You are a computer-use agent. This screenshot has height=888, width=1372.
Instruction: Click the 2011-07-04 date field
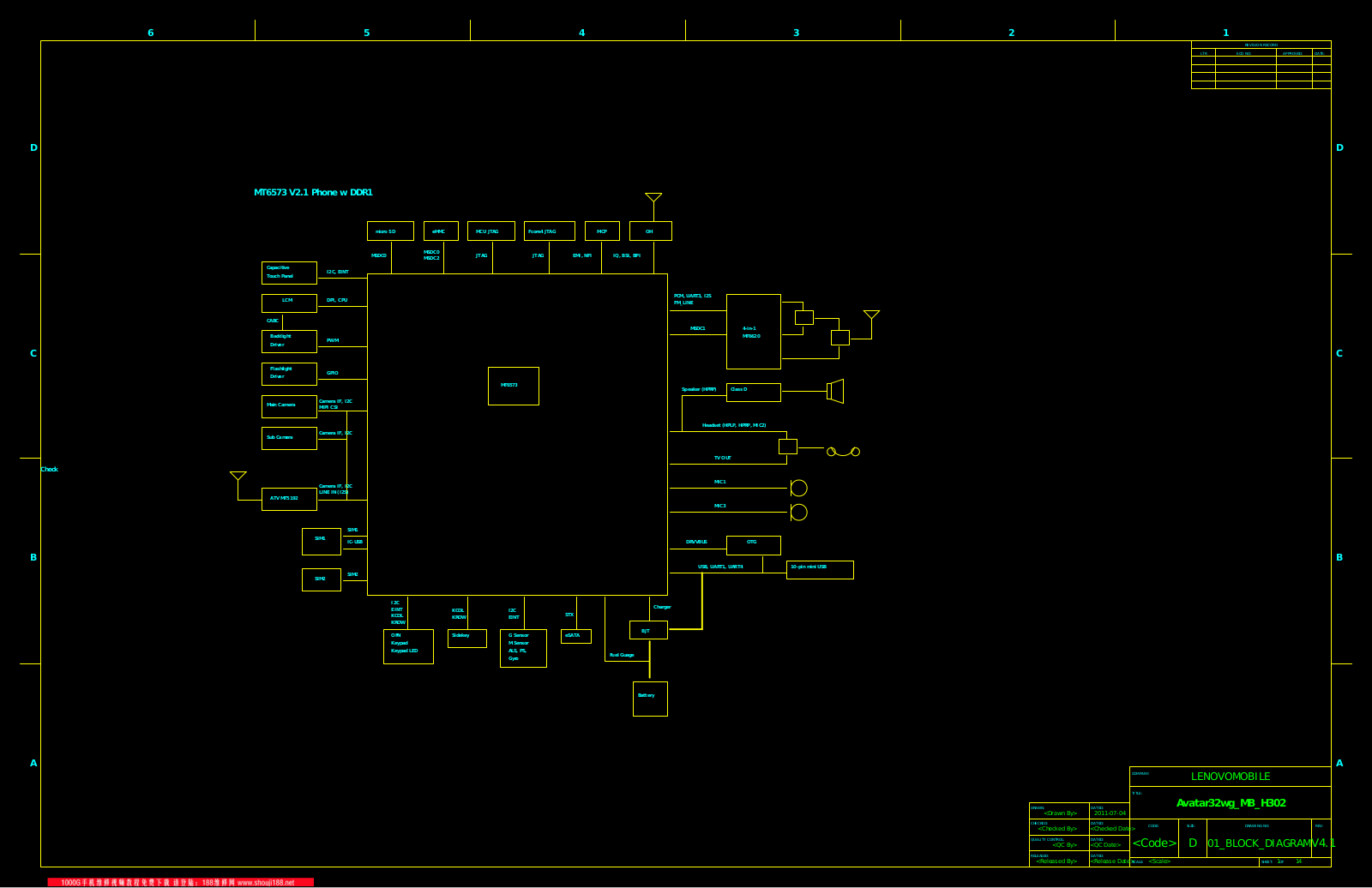coord(1110,813)
